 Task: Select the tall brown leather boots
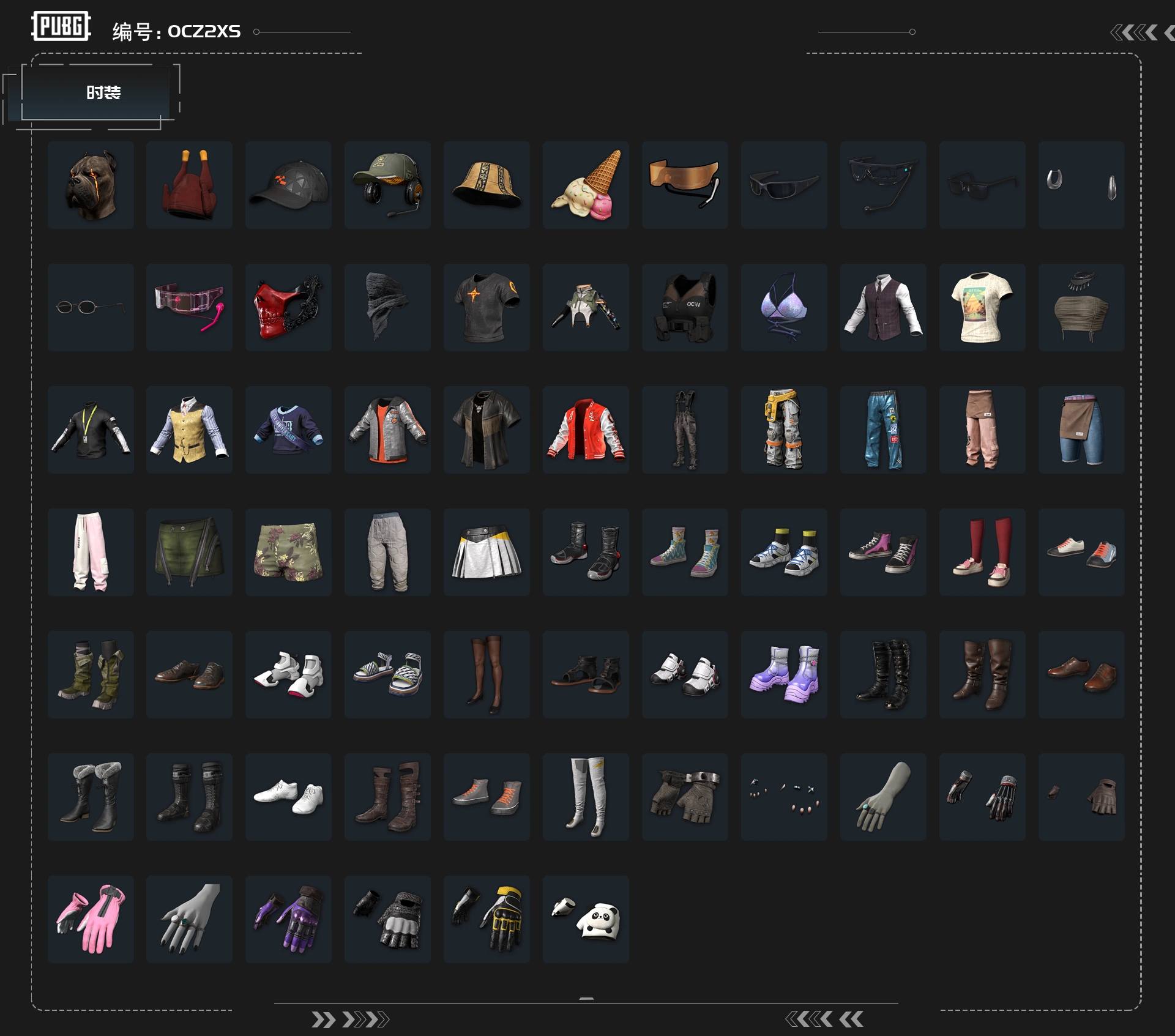[982, 674]
